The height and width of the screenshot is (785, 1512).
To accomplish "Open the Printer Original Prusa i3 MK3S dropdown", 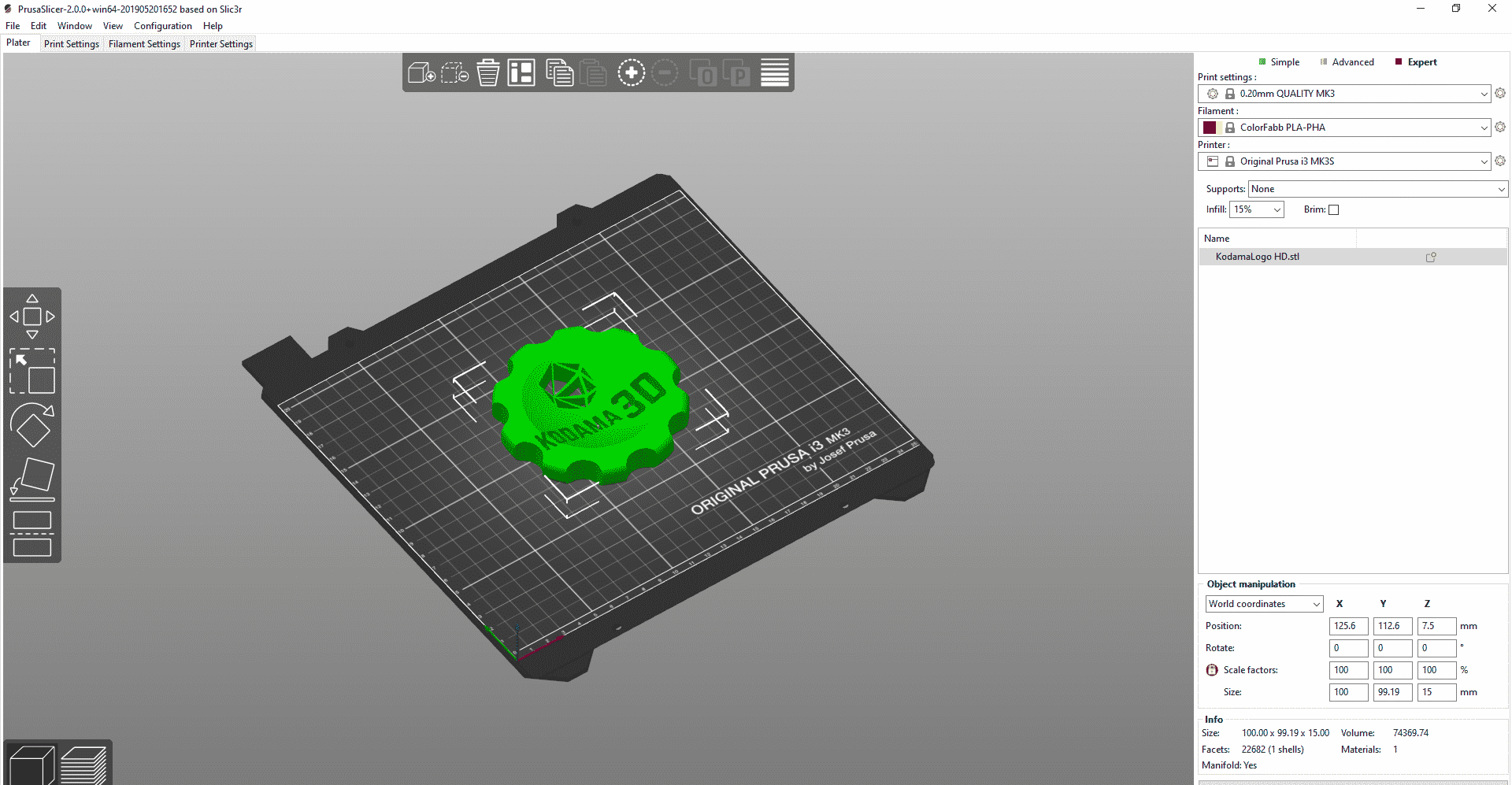I will click(x=1344, y=161).
